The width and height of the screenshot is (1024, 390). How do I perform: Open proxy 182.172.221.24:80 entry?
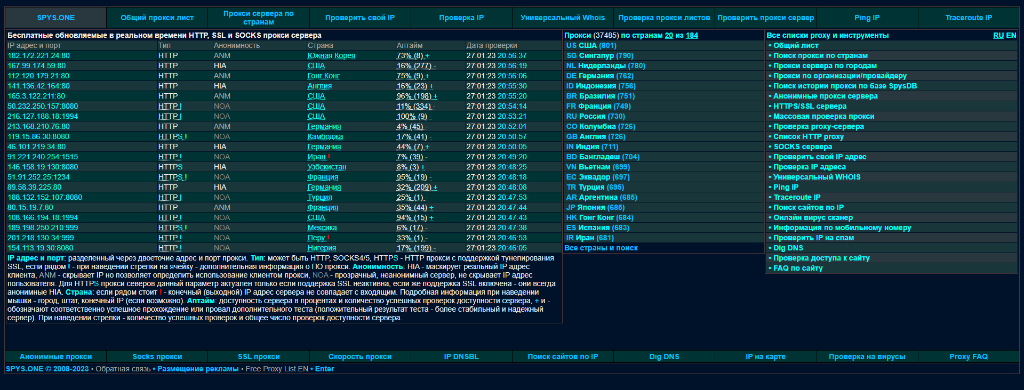coord(39,56)
